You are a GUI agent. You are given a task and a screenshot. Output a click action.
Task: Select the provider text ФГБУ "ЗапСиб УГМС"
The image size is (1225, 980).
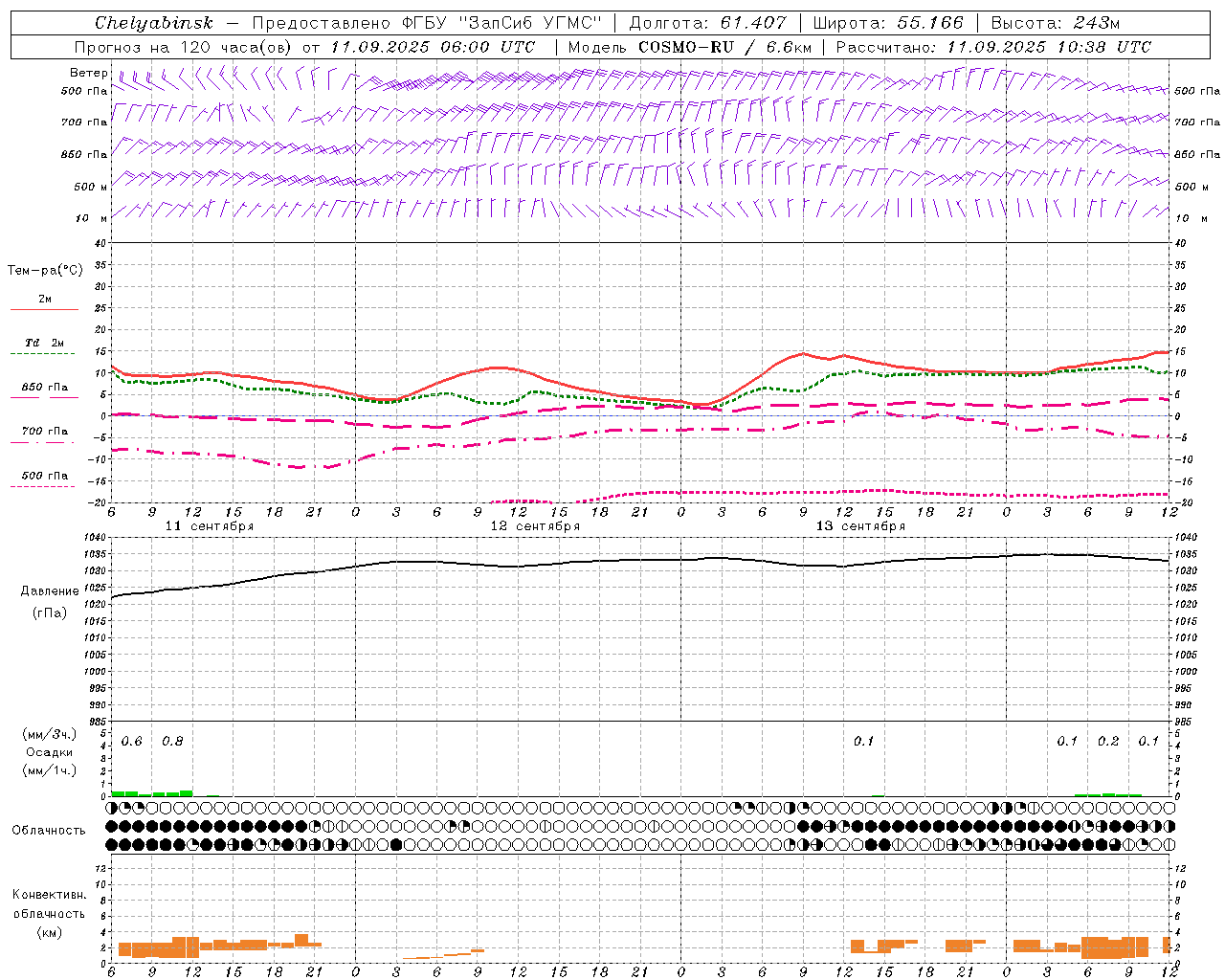[503, 23]
